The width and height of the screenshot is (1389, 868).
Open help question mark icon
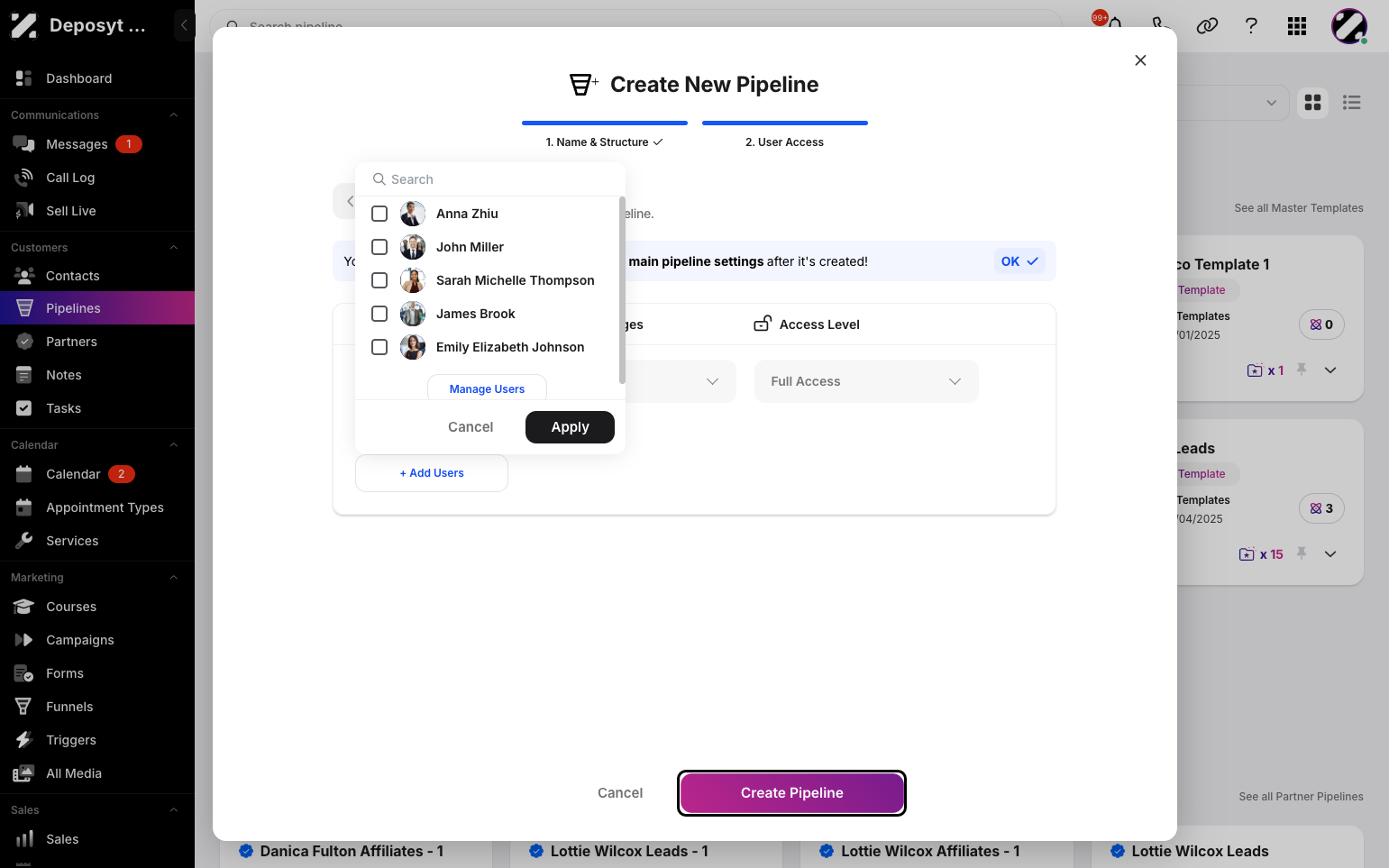tap(1251, 26)
